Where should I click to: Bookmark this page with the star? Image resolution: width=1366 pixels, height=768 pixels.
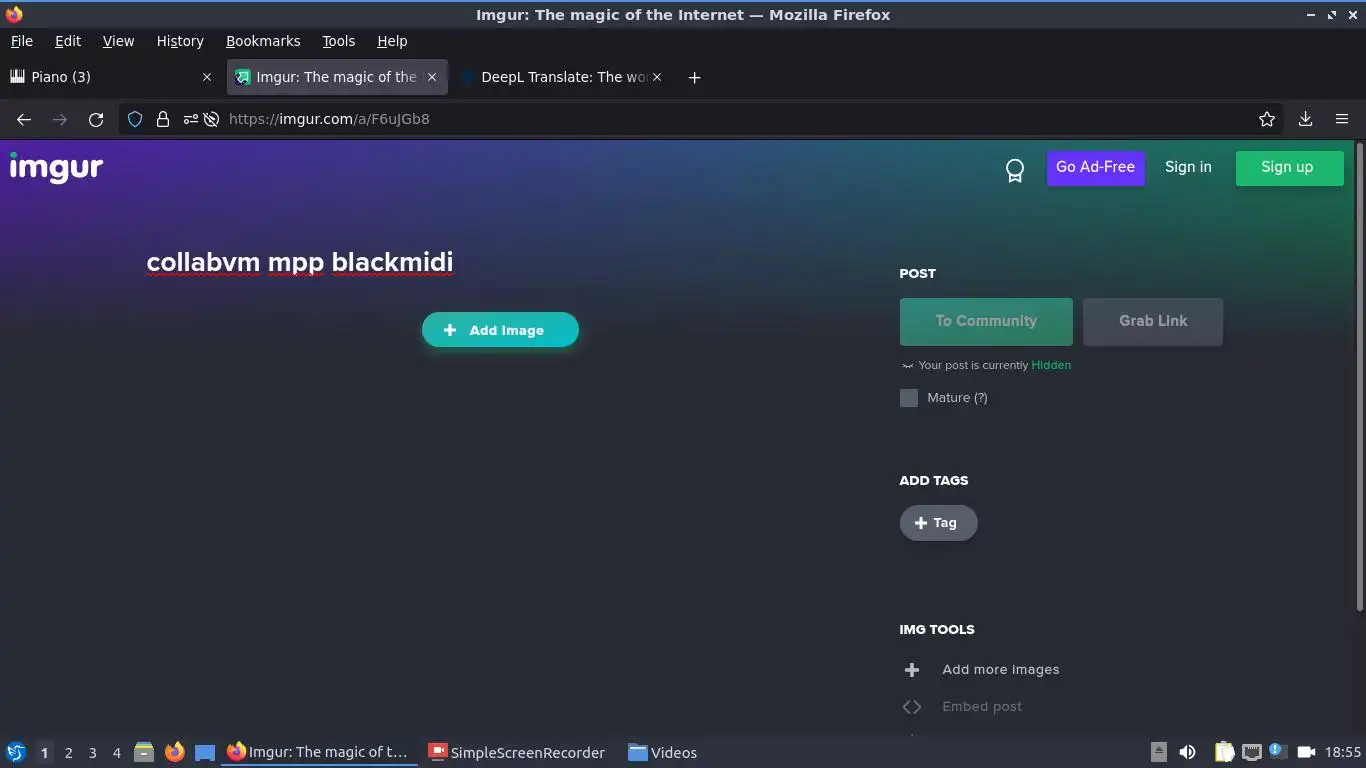point(1267,119)
